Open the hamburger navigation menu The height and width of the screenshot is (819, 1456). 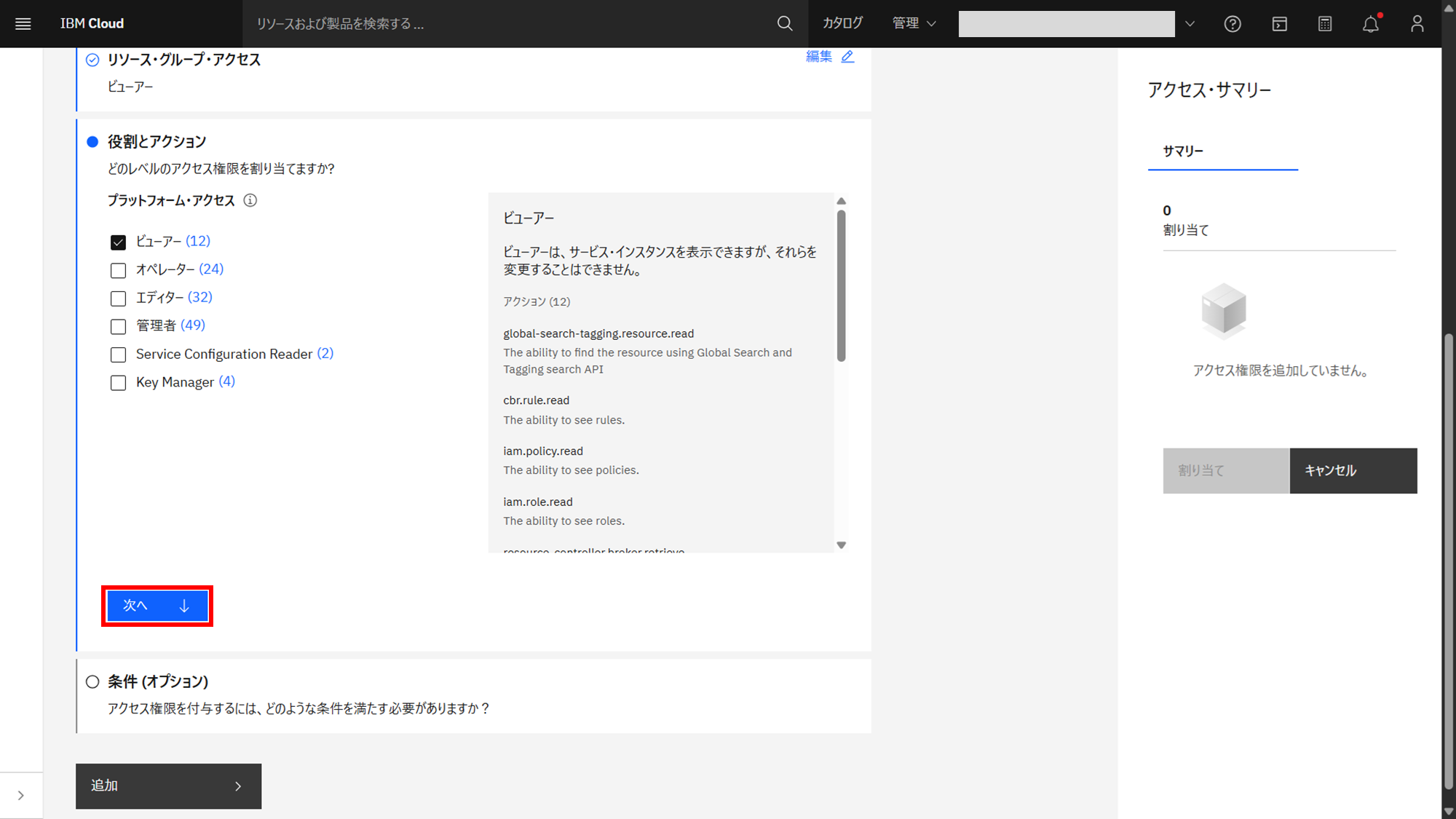tap(23, 23)
